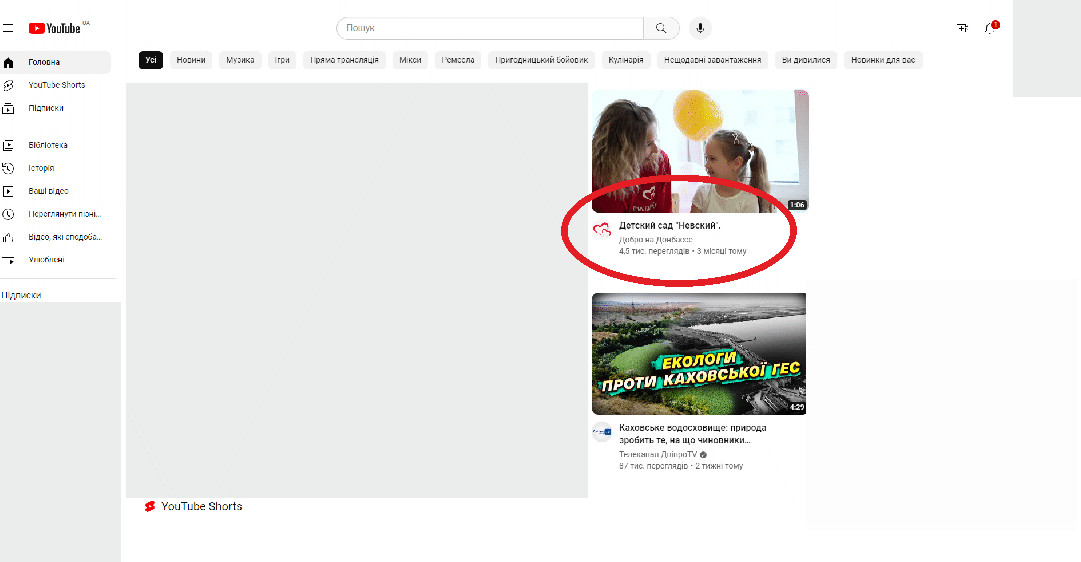This screenshot has width=1081, height=562.
Task: Select the Нещодавні завантаження chip
Action: click(712, 60)
